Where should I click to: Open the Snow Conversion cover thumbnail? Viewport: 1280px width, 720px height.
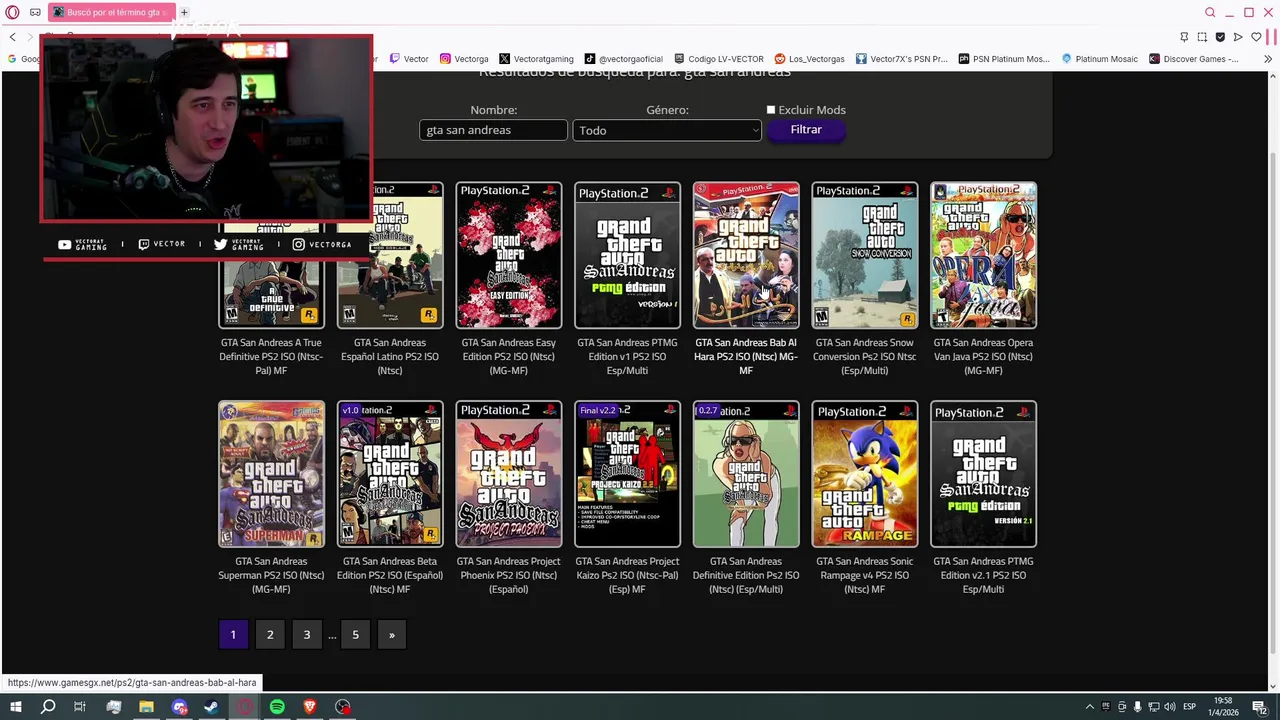[x=865, y=255]
